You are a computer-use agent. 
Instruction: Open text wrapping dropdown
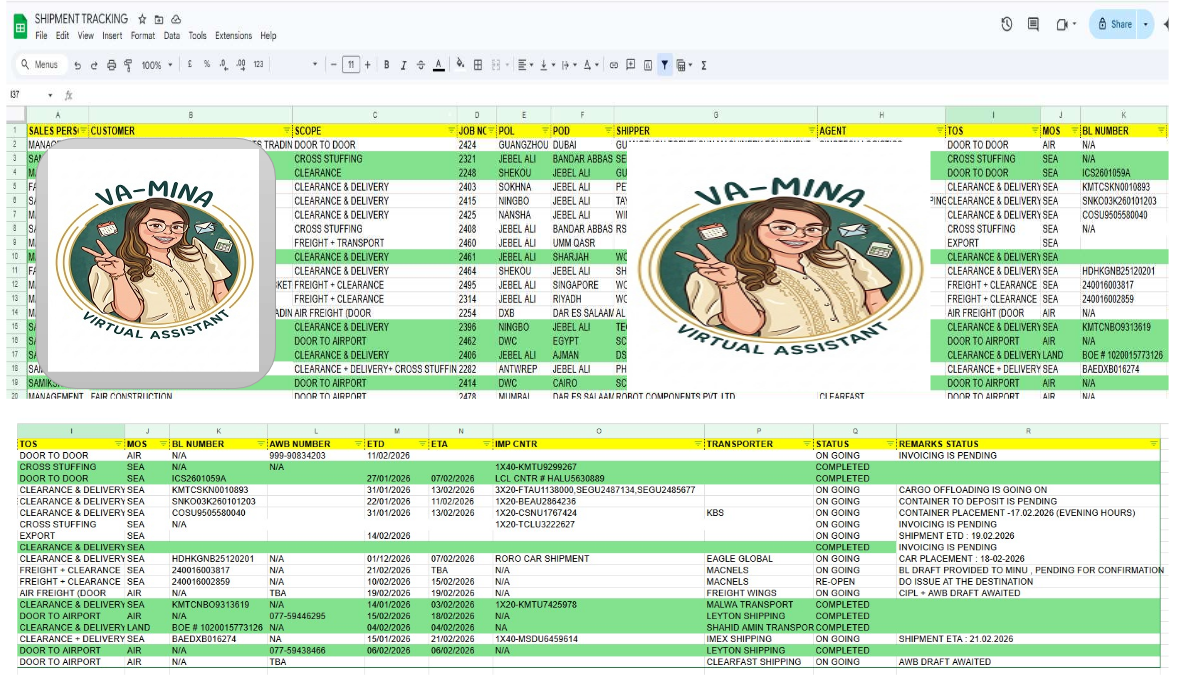coord(569,65)
